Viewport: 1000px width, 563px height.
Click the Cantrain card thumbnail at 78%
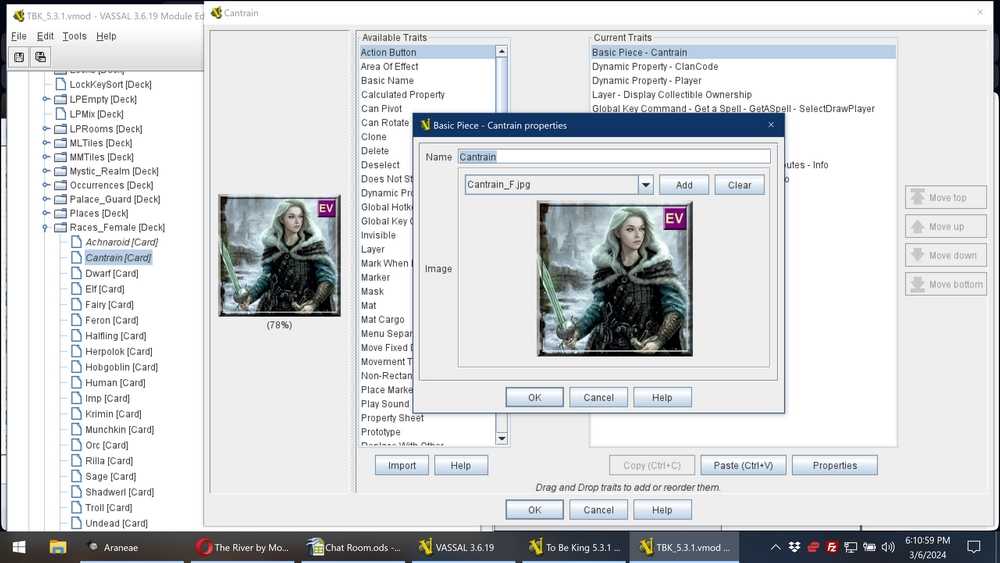click(279, 256)
